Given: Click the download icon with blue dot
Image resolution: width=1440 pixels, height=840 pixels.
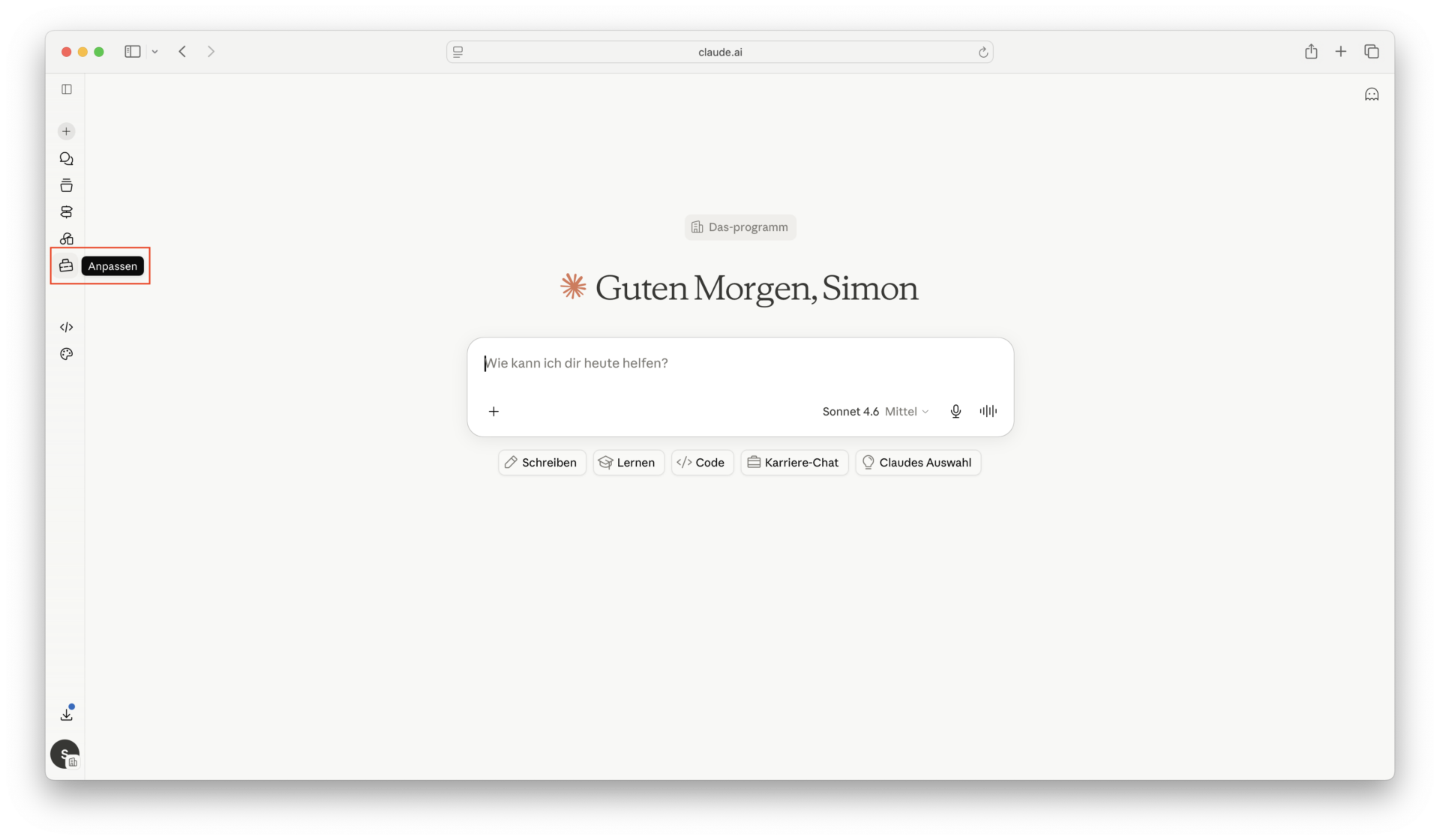Looking at the screenshot, I should 67,714.
